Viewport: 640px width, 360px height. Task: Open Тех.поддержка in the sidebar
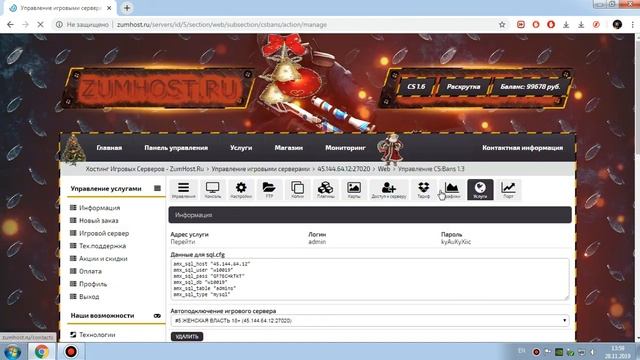coord(102,246)
